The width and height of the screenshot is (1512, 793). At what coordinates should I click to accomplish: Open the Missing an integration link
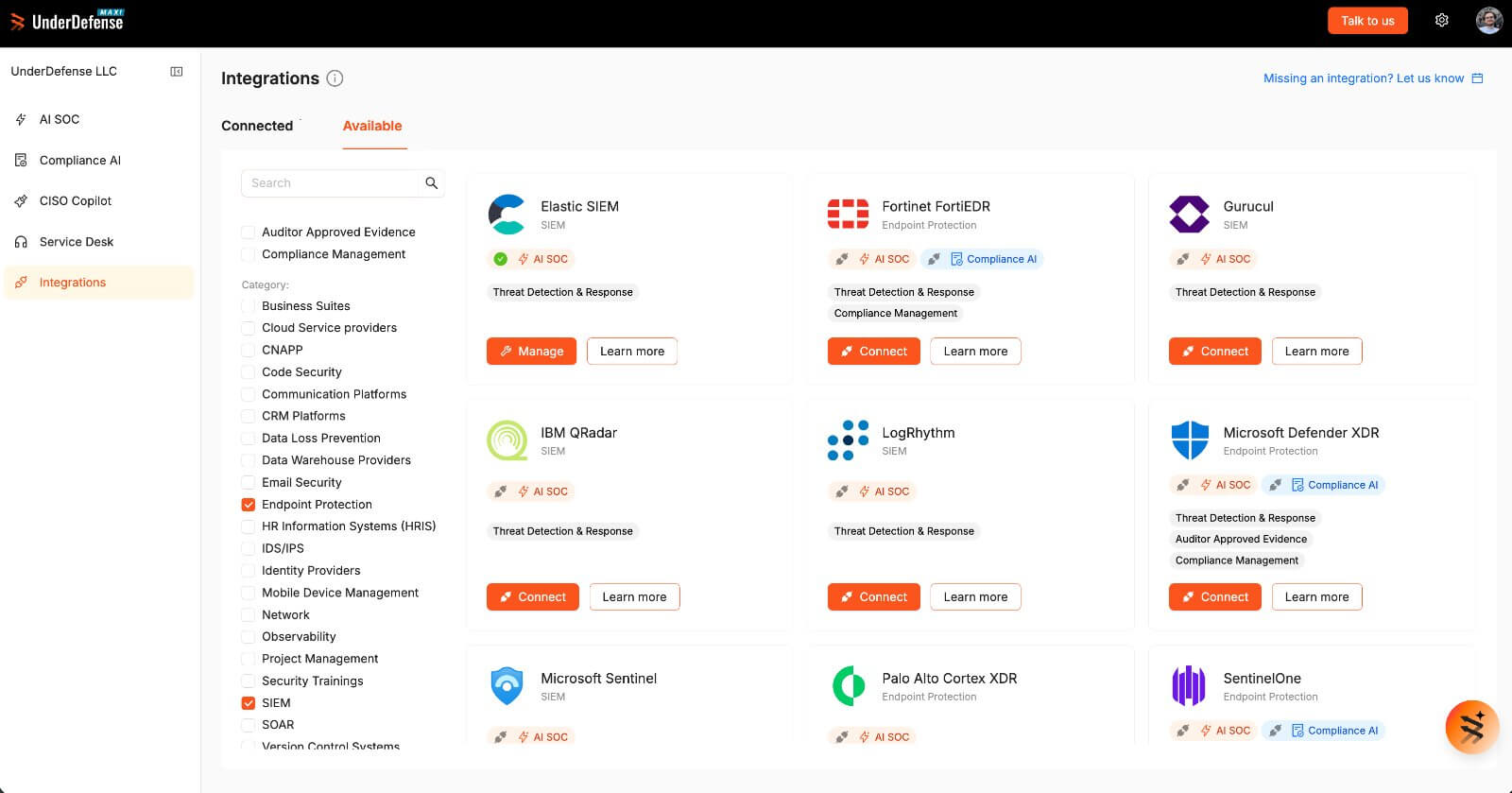point(1373,78)
